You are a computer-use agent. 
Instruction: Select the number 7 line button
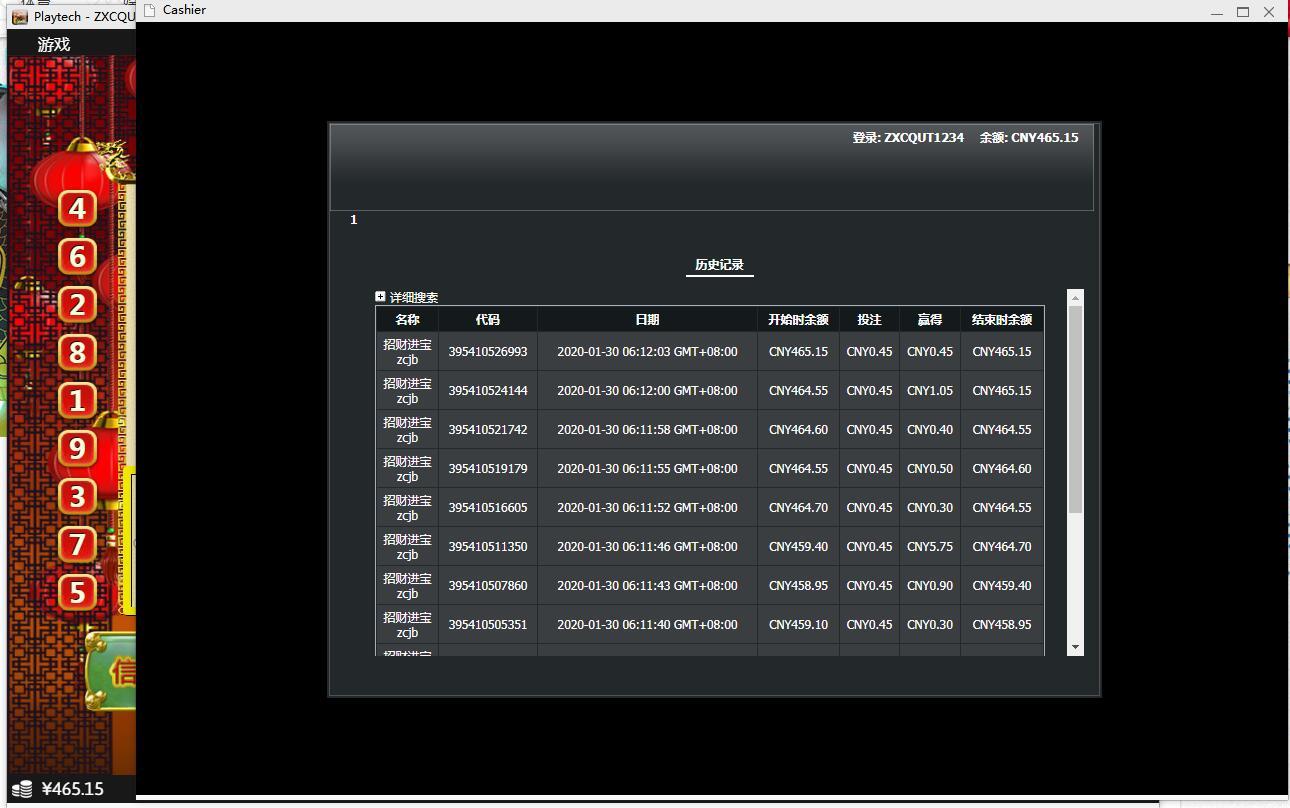[77, 544]
